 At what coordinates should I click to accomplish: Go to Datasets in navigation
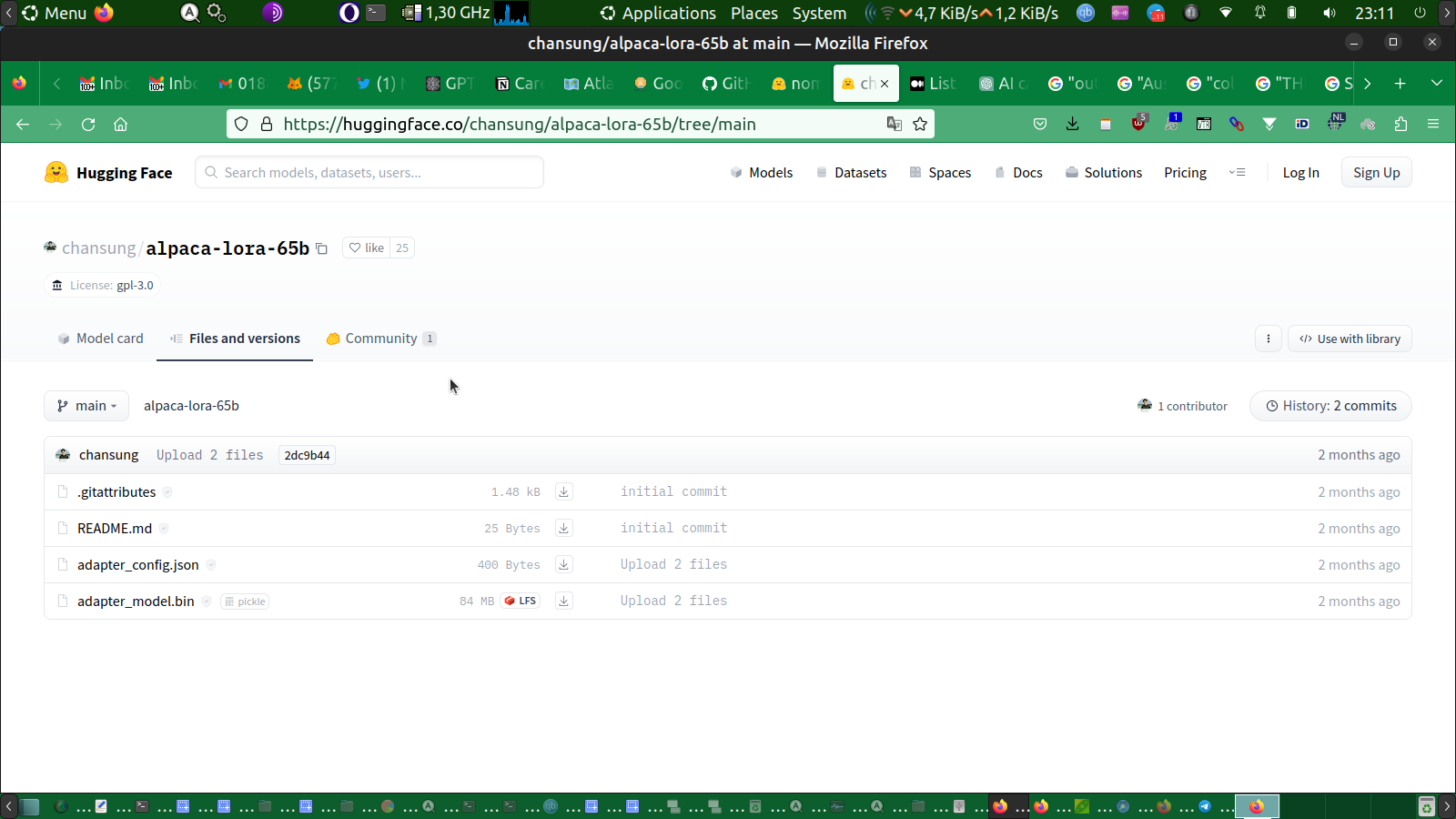click(x=851, y=173)
